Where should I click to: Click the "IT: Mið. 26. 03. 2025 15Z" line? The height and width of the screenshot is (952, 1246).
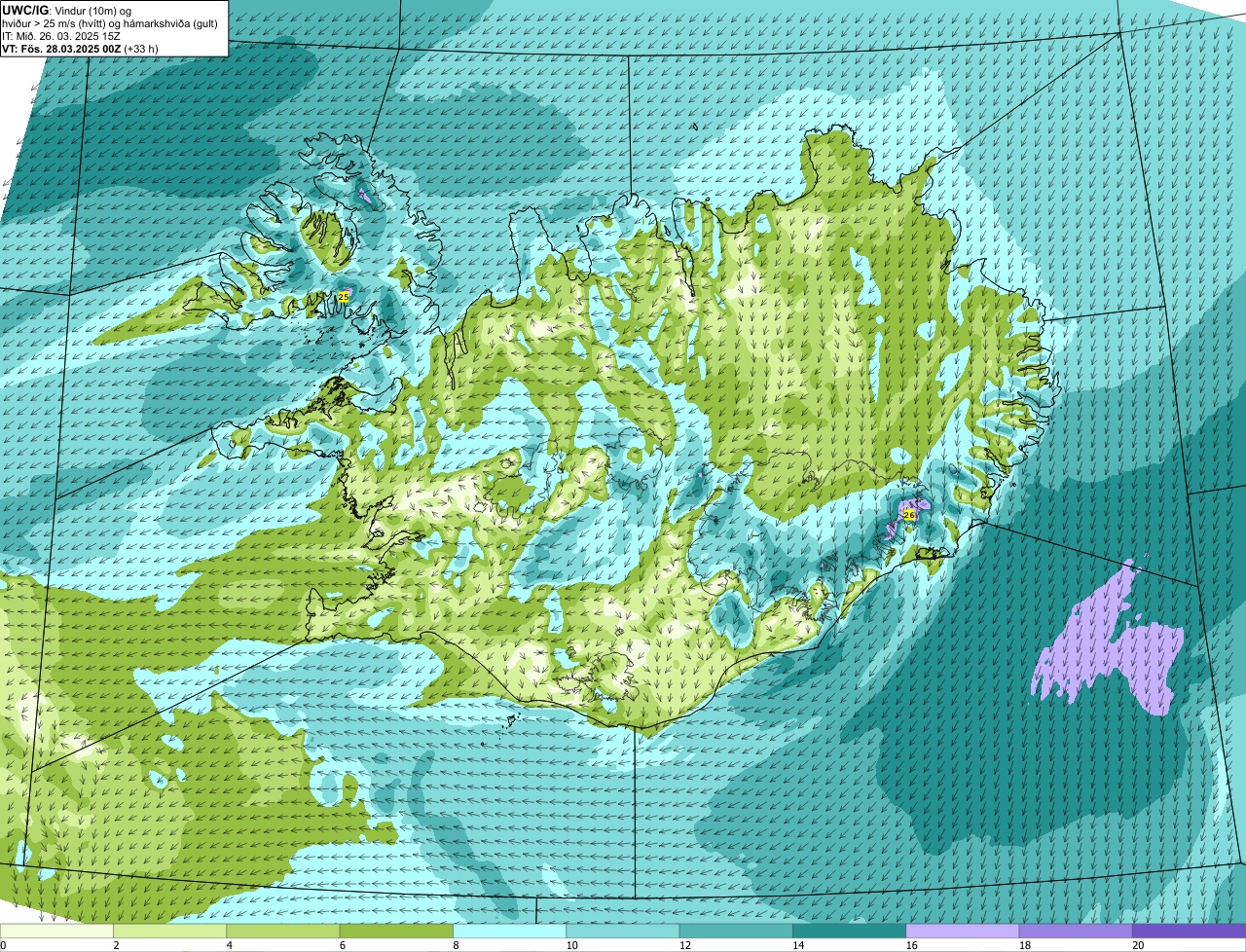(61, 35)
